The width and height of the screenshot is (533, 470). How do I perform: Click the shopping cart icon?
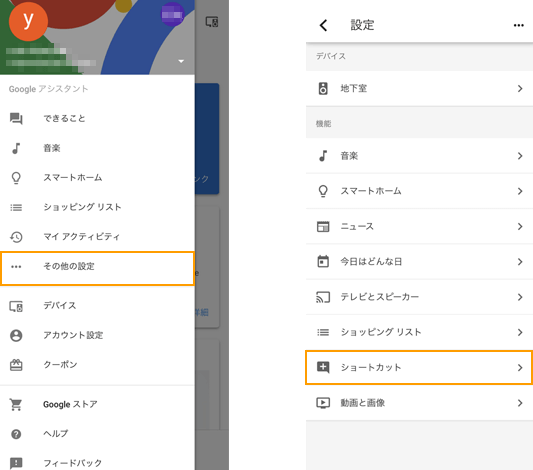[x=16, y=404]
